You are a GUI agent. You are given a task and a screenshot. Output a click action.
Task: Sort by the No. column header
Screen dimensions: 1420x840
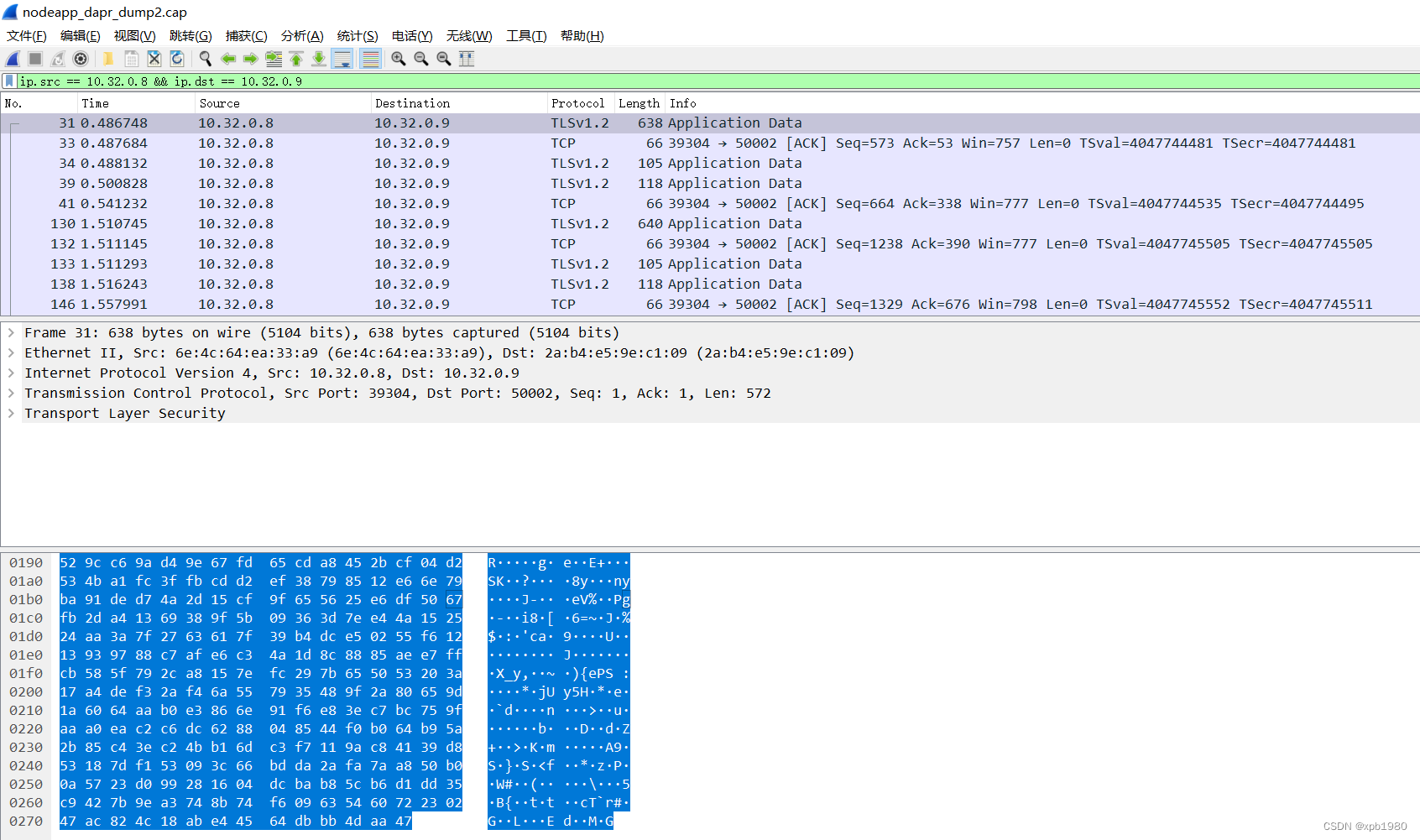click(39, 103)
